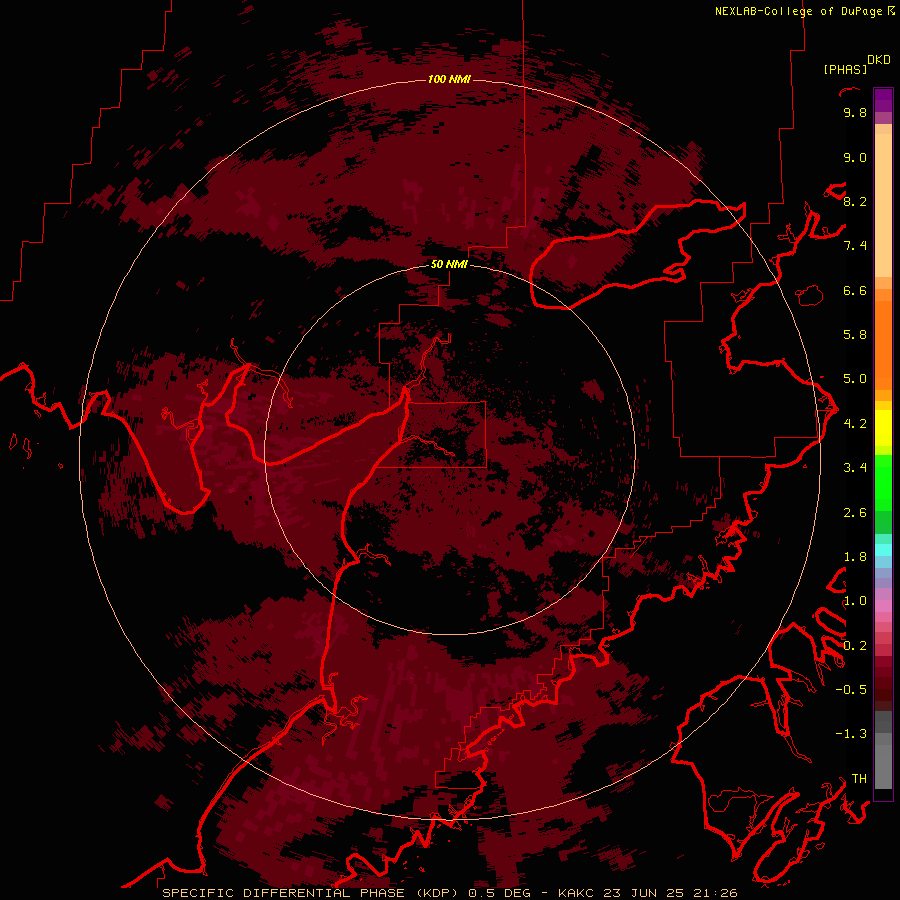Click the [PHAS] legend heading
The image size is (900, 900).
[x=845, y=70]
